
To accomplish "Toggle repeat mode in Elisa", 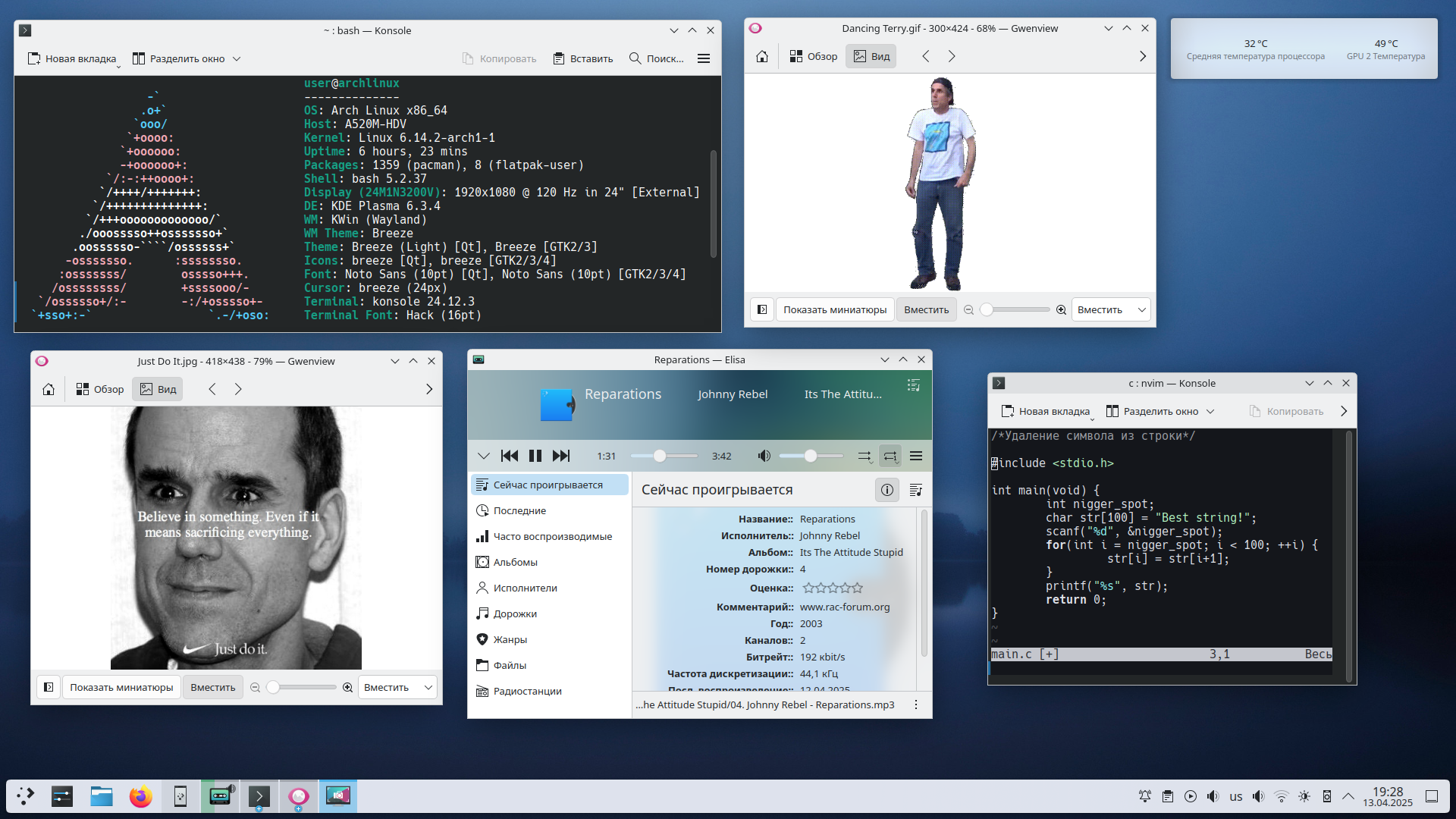I will [890, 456].
